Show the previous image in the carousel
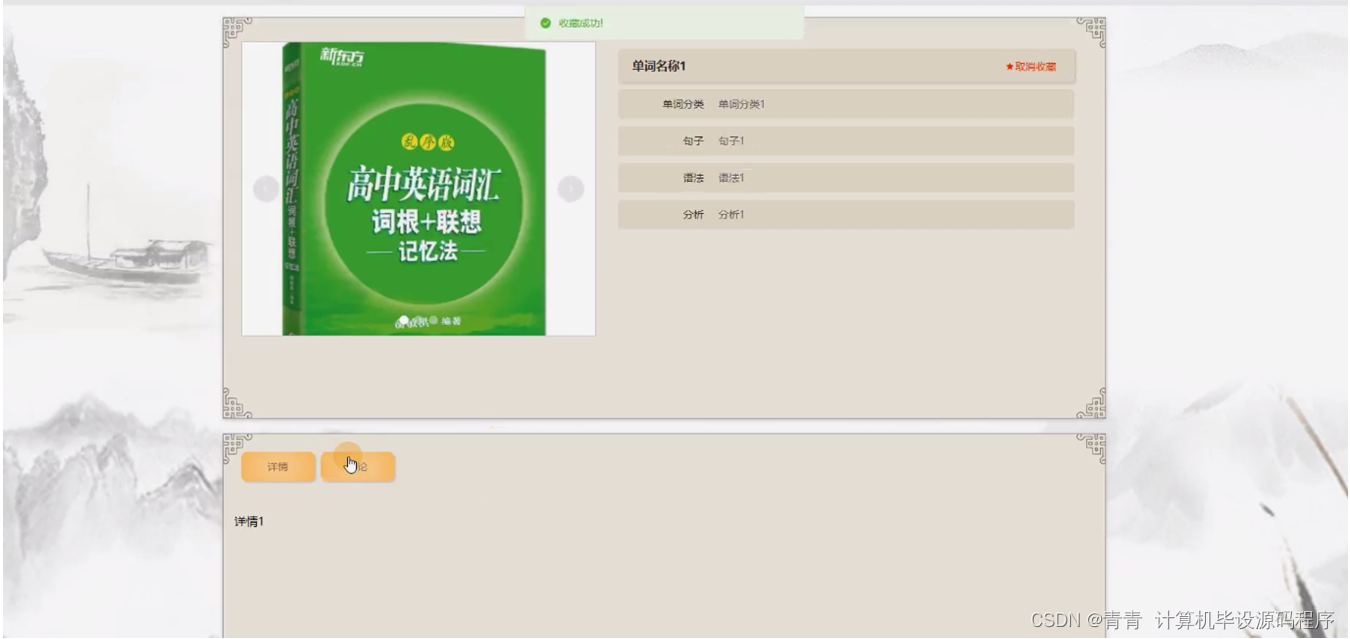Screen dimensions: 1350x639 pos(265,188)
